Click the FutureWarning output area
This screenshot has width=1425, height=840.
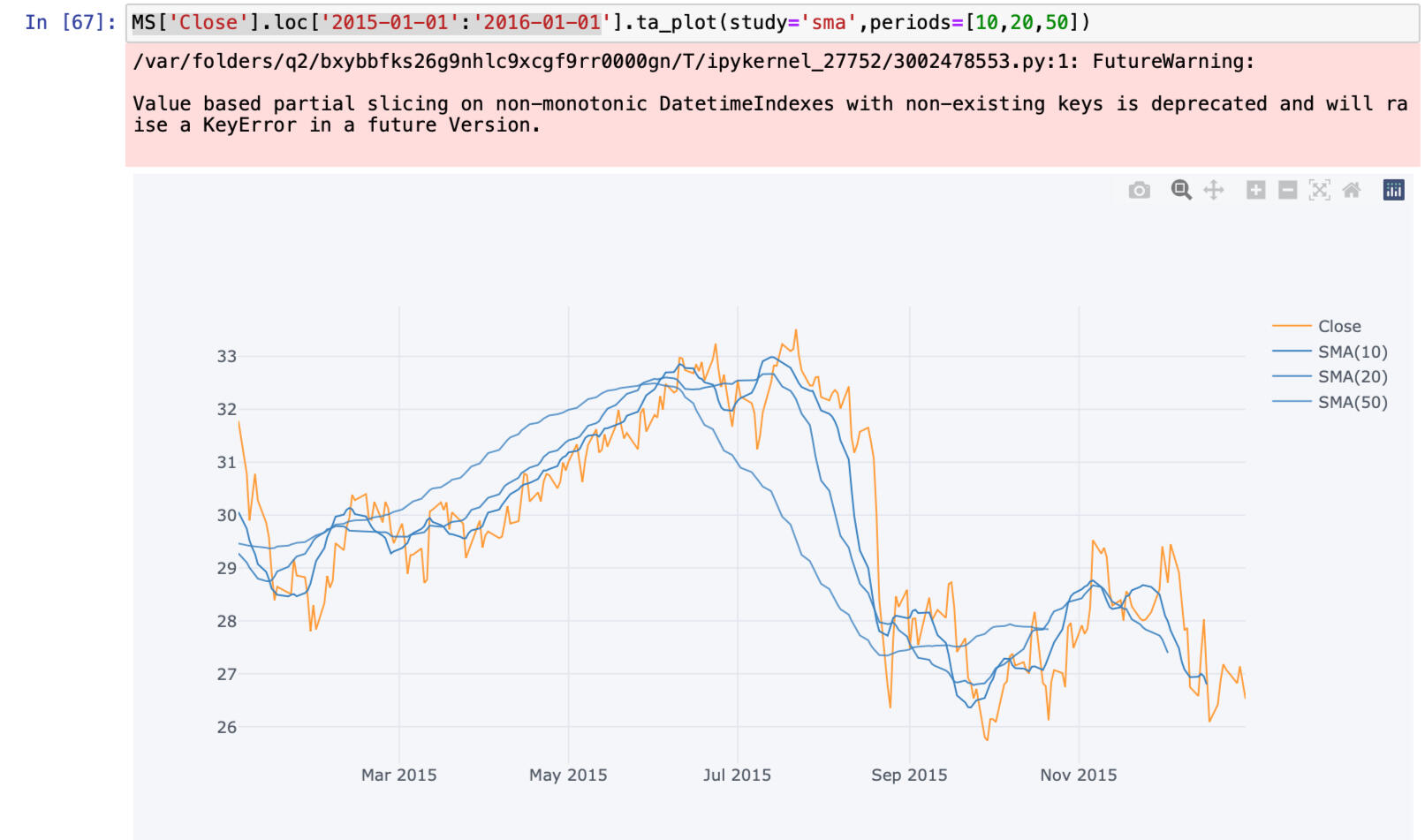[x=769, y=104]
